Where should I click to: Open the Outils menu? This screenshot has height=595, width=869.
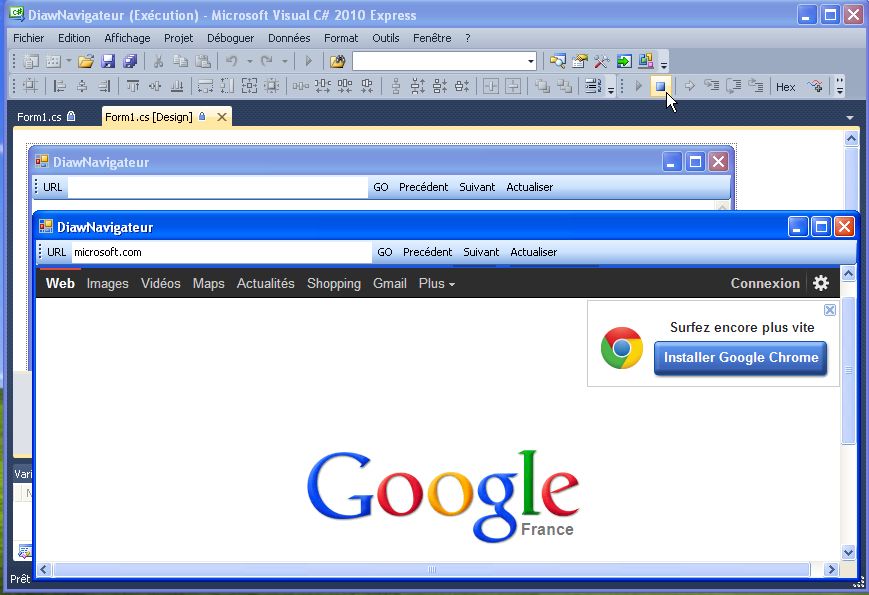tap(386, 38)
